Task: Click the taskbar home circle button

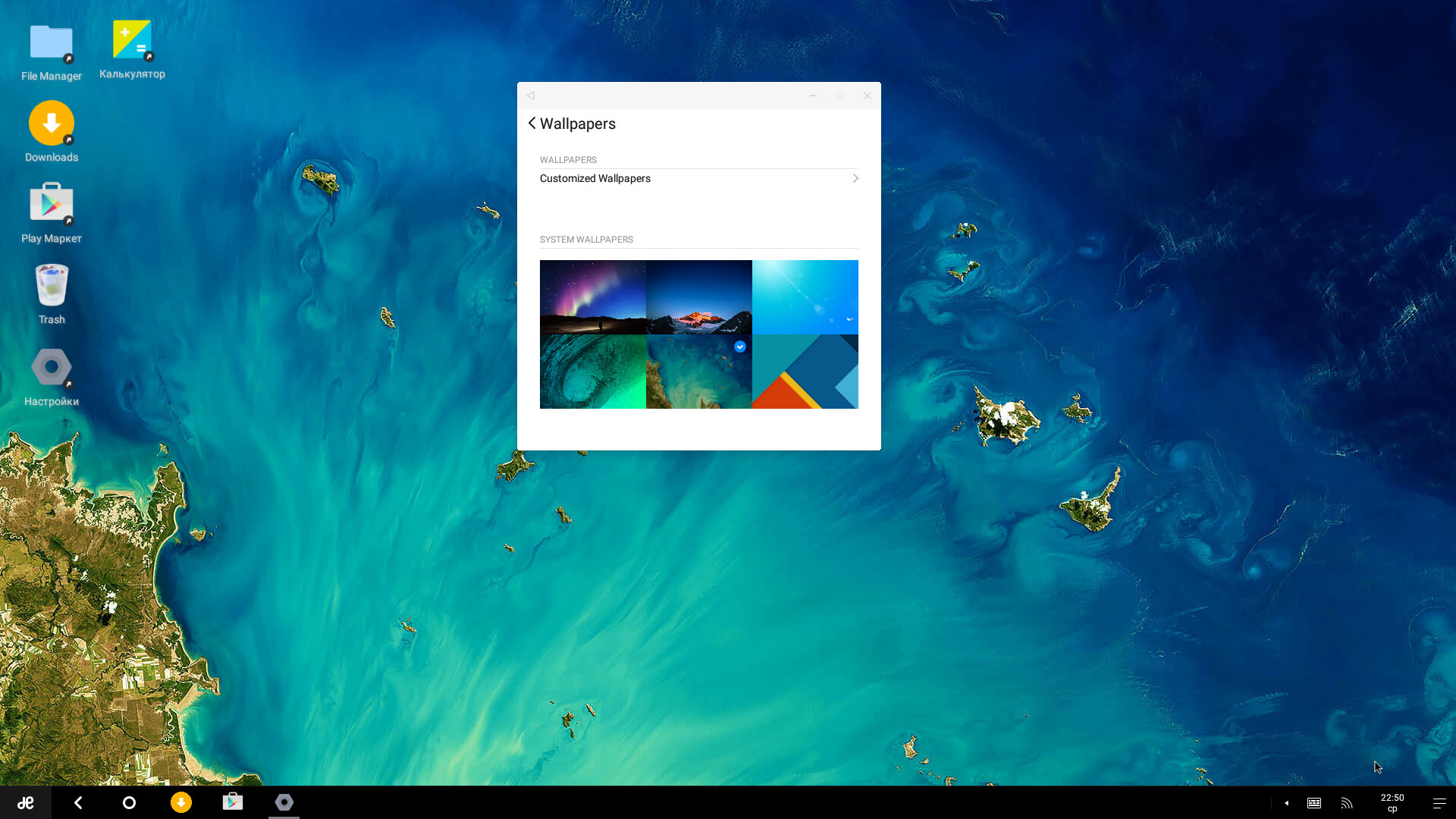Action: point(129,802)
